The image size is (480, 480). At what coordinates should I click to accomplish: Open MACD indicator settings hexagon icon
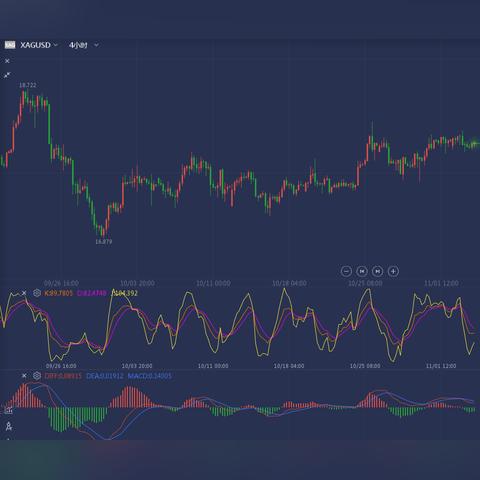pos(37,376)
